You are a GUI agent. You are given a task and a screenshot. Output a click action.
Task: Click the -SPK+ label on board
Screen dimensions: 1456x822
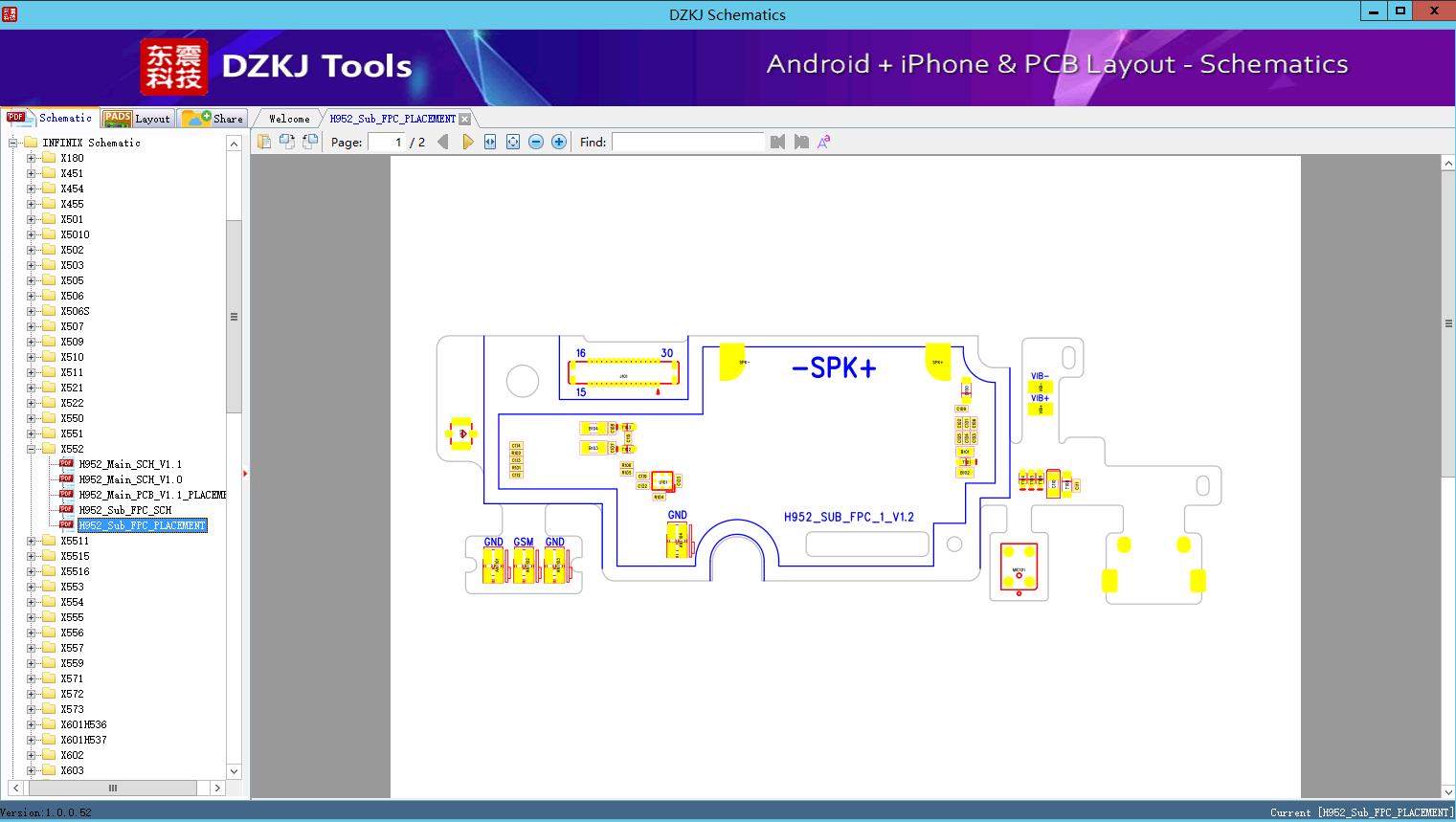coord(834,367)
